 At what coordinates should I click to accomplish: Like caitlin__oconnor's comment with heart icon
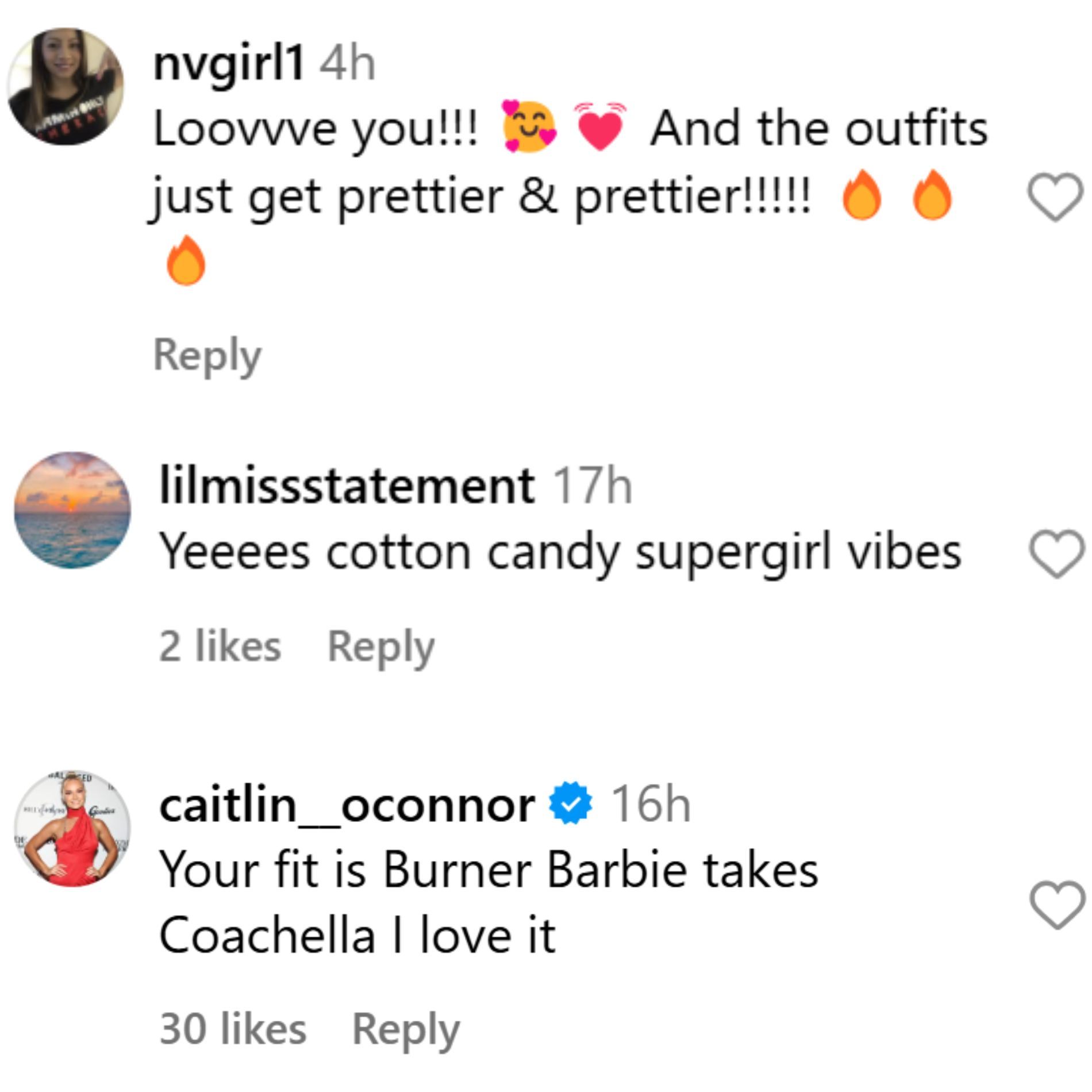tap(1056, 905)
